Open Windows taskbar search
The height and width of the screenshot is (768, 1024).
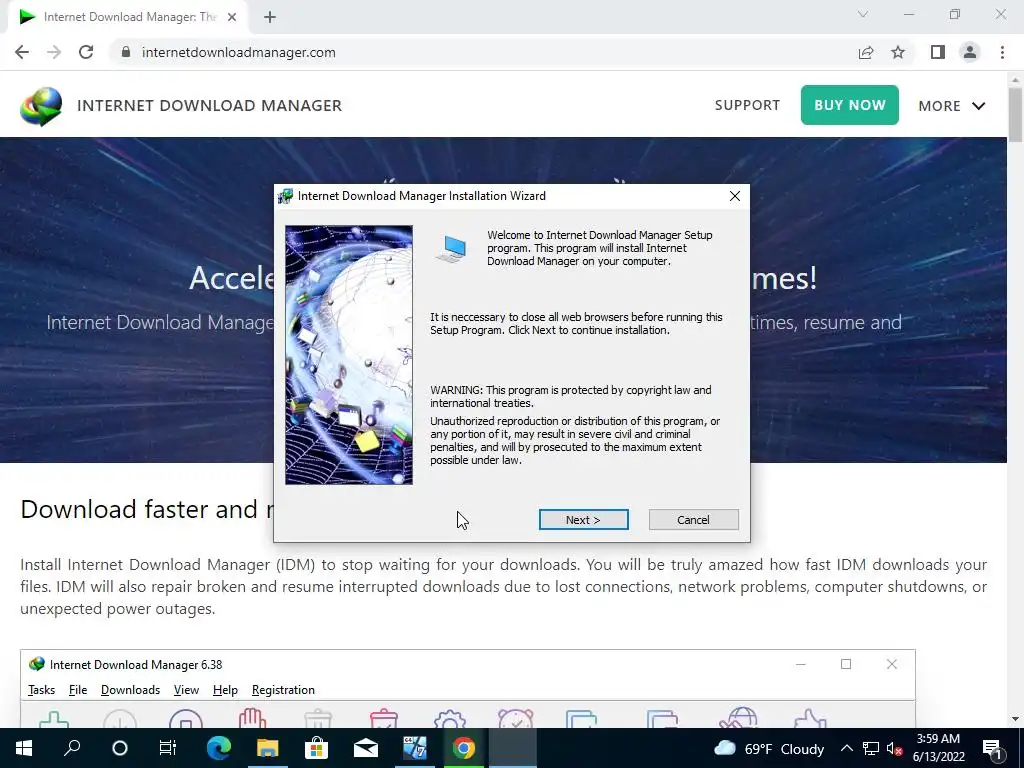[72, 748]
